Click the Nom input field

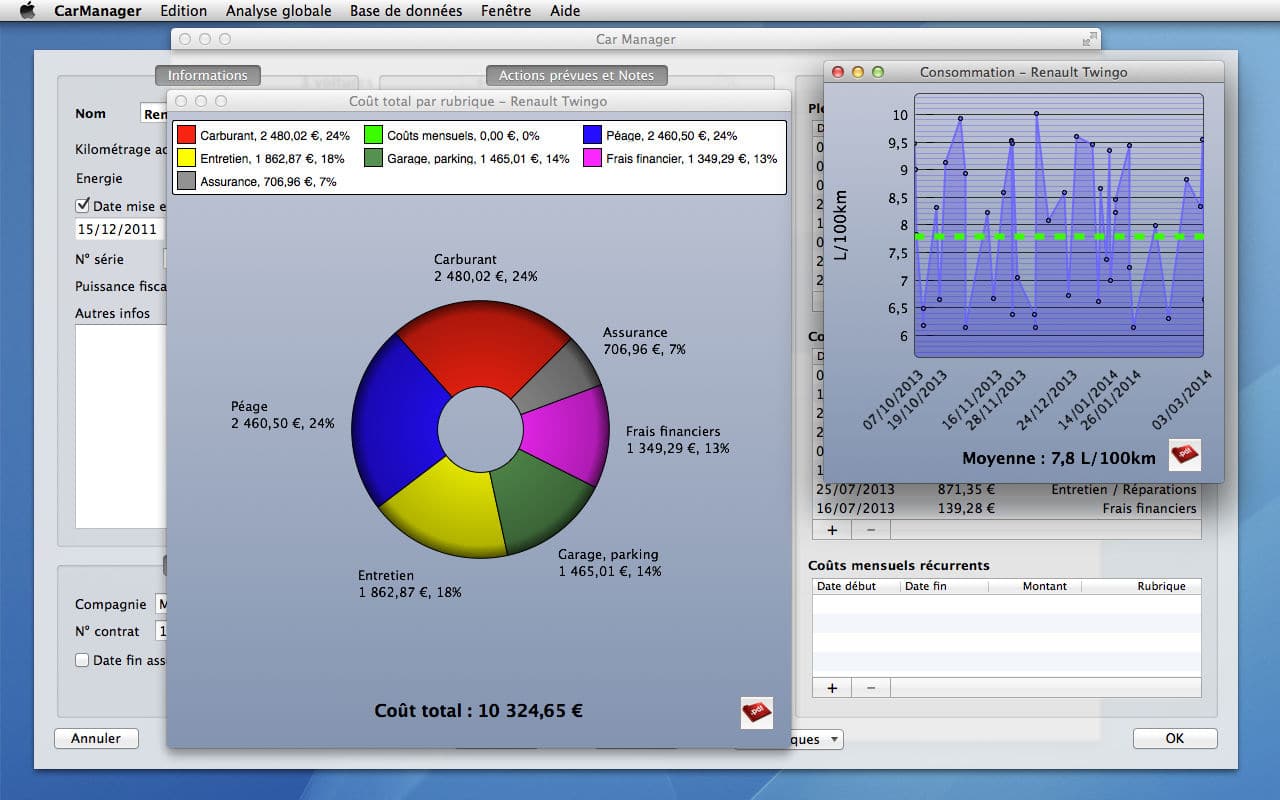point(154,114)
